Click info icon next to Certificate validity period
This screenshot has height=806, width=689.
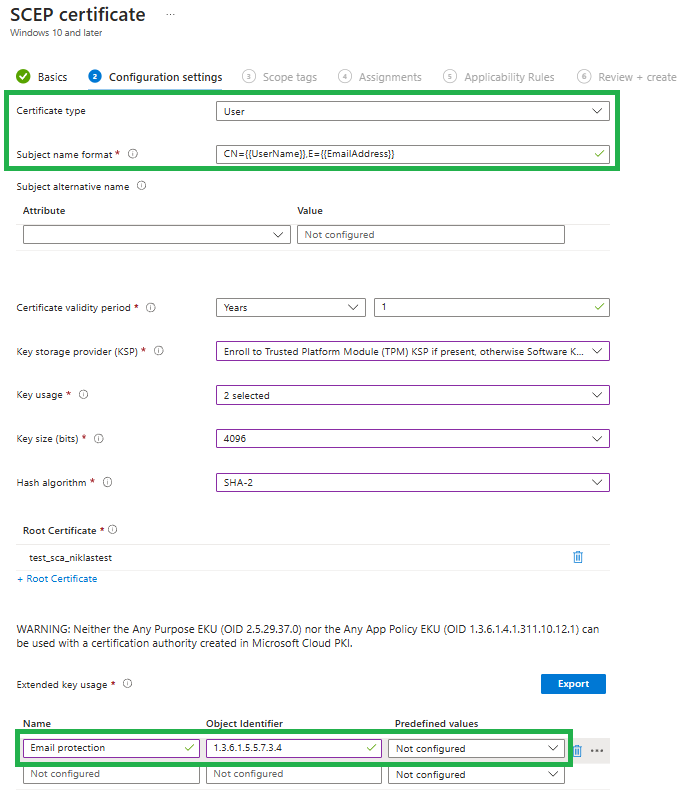pyautogui.click(x=151, y=308)
